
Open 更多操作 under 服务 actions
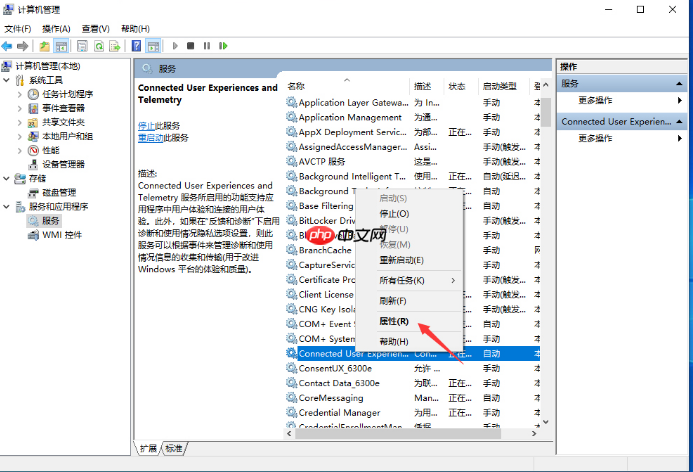point(595,100)
